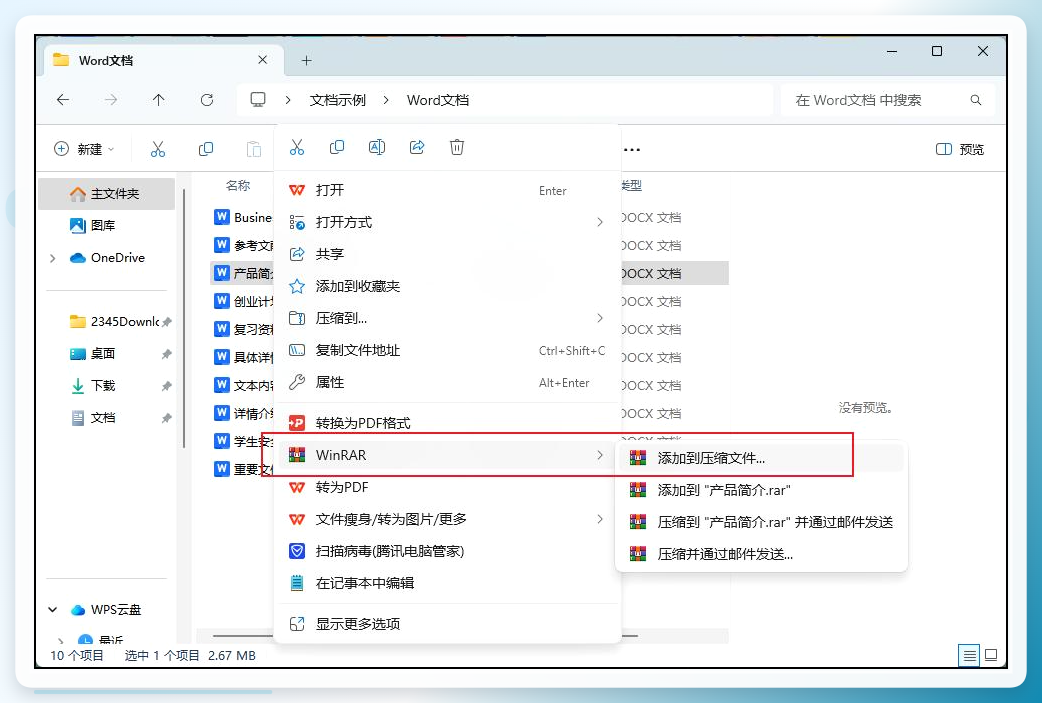The image size is (1042, 703).
Task: Open the toolbar more options ellipsis
Action: [632, 150]
